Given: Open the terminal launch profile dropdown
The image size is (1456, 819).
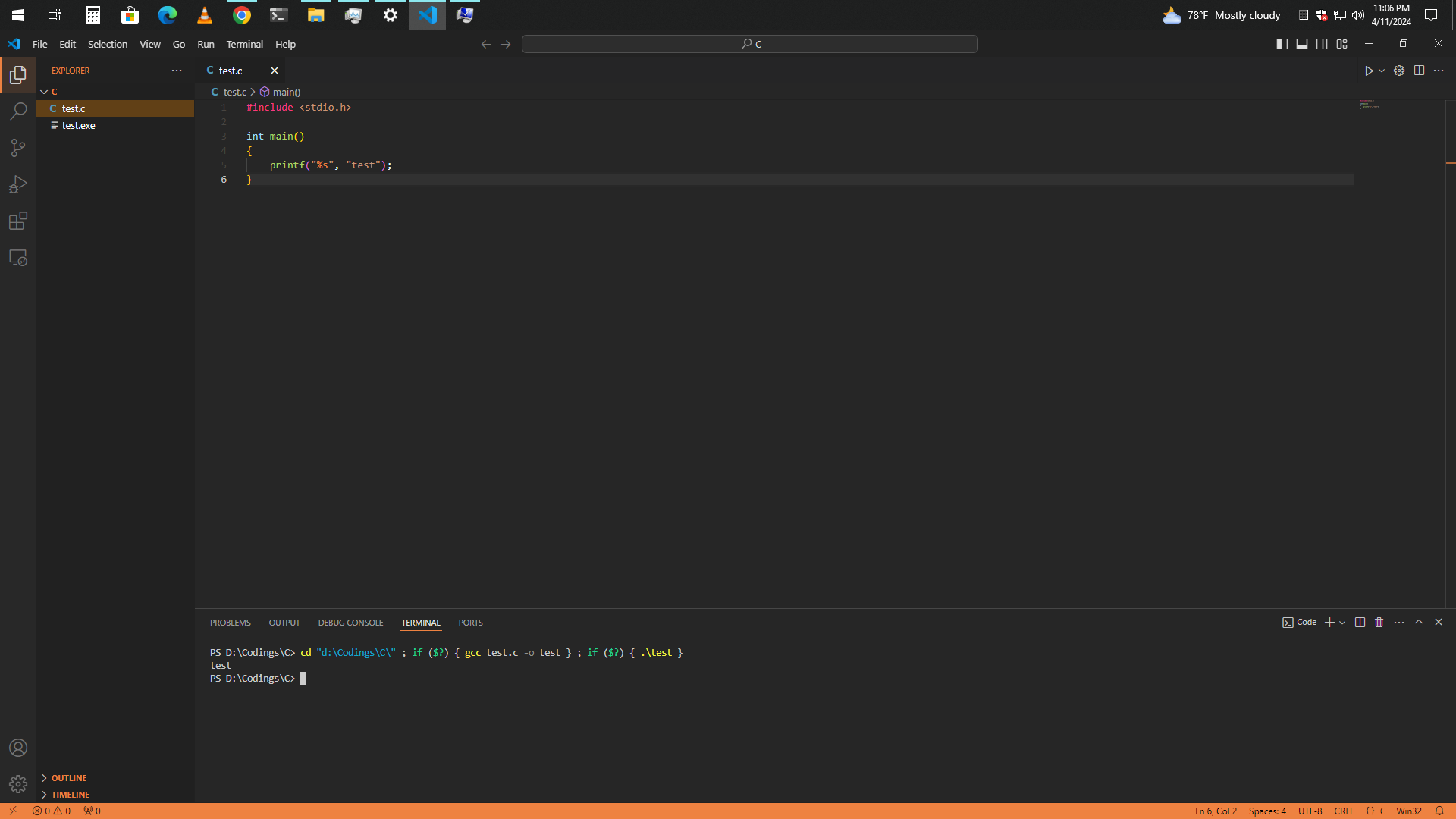Looking at the screenshot, I should 1342,622.
